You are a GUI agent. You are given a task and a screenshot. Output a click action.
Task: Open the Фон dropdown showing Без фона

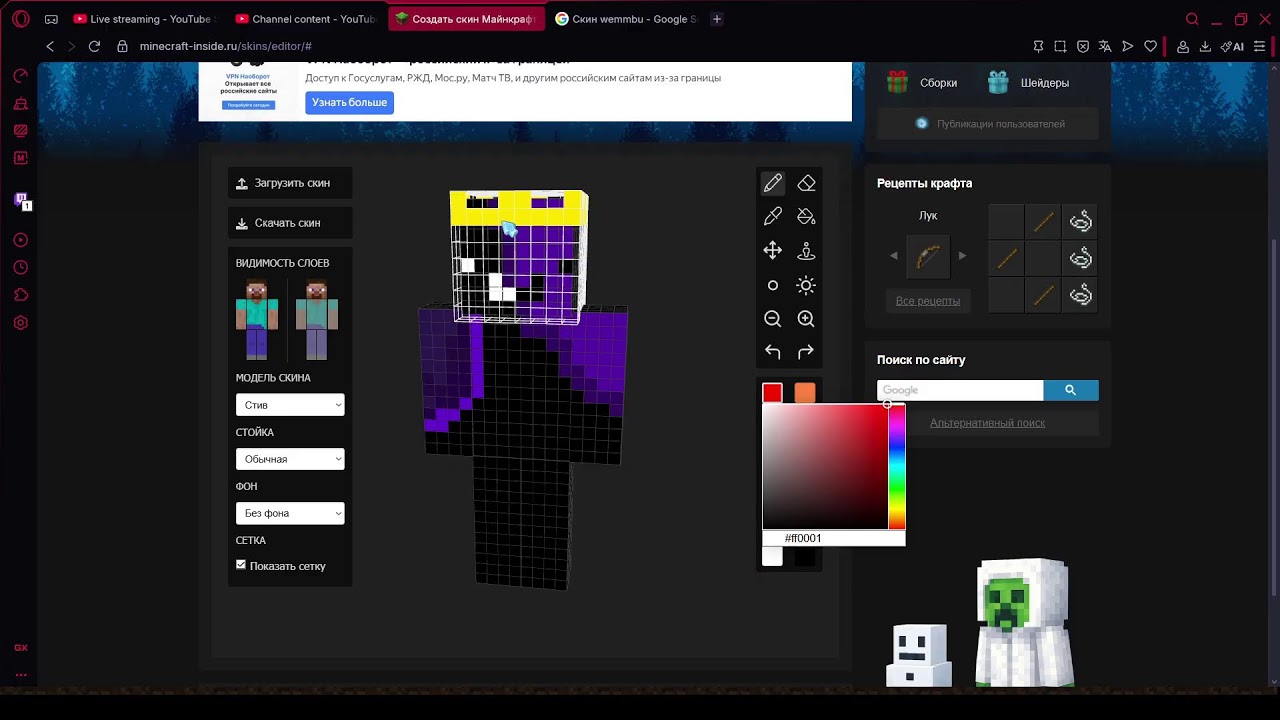290,513
